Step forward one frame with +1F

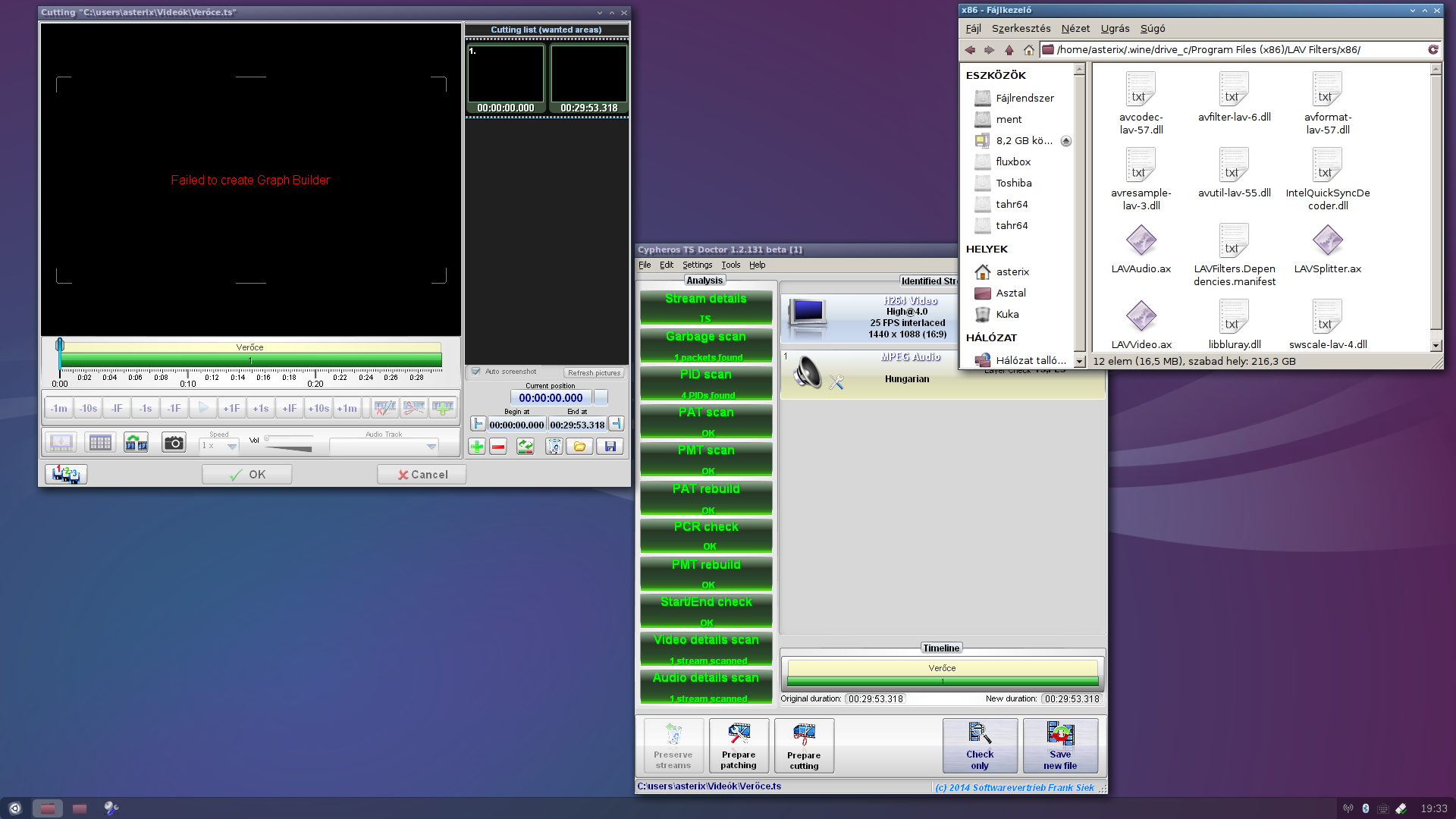(x=231, y=408)
